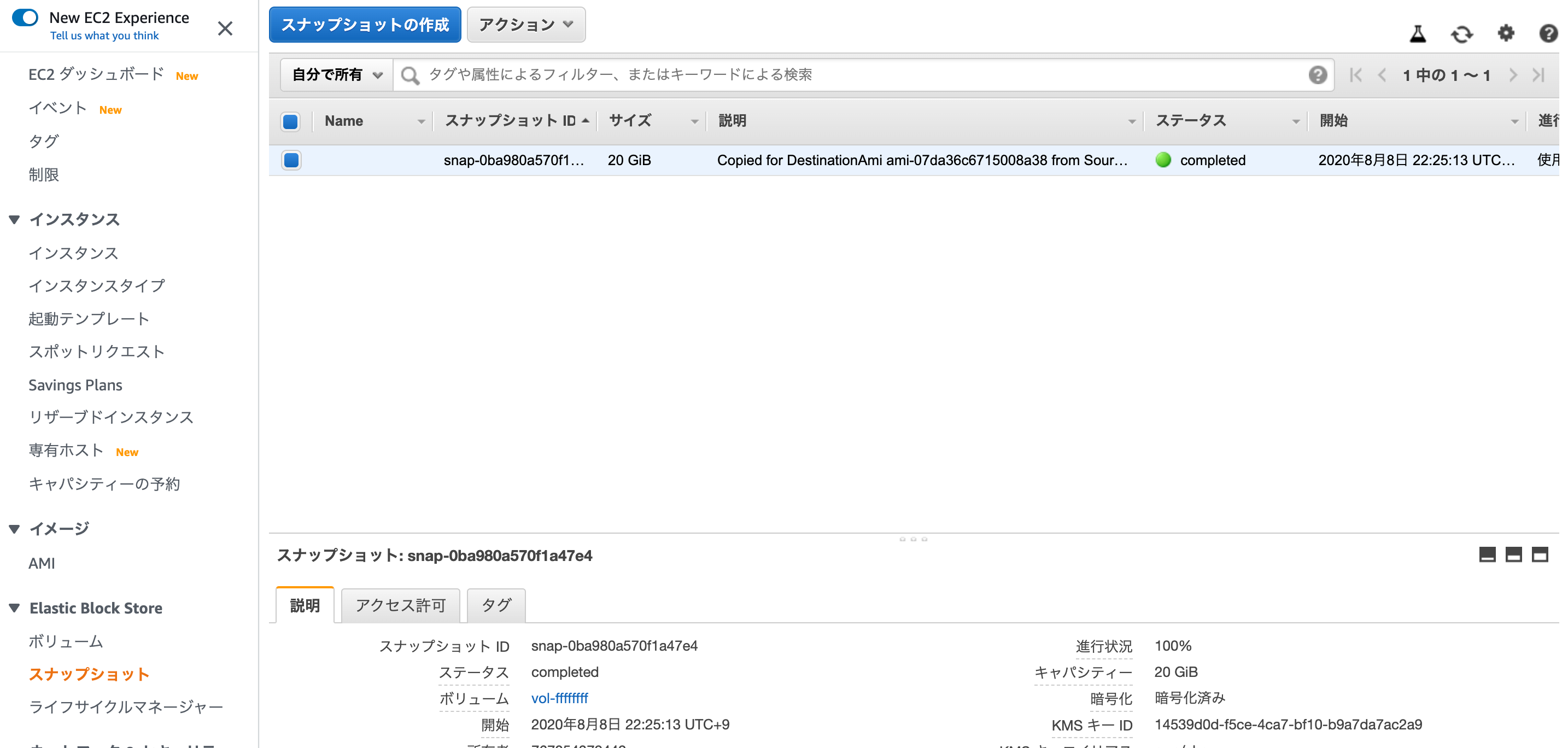Close the New EC2 Experience banner
This screenshot has height=748, width=1568.
(225, 28)
